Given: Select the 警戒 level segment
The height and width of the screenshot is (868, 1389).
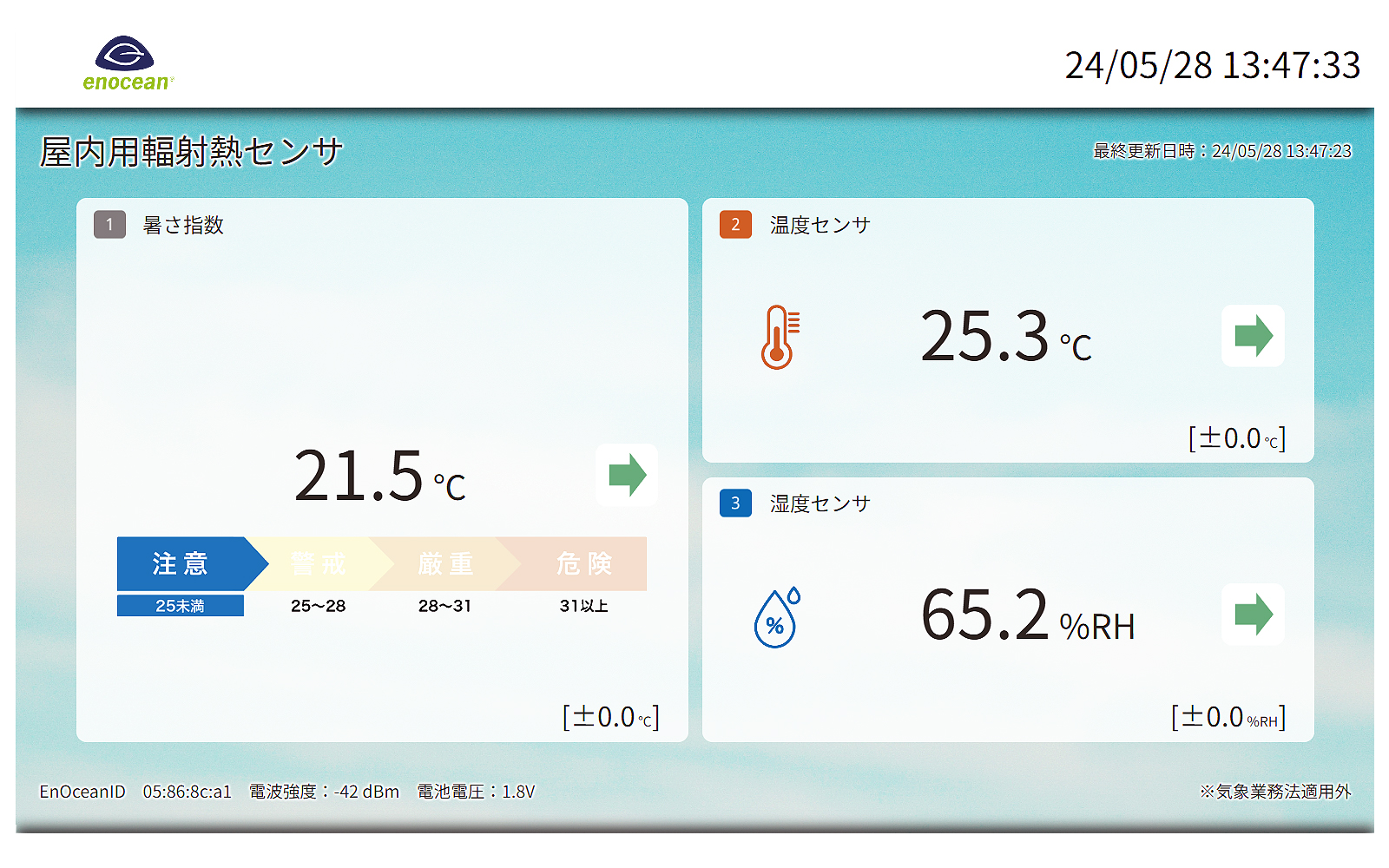Looking at the screenshot, I should 319,564.
